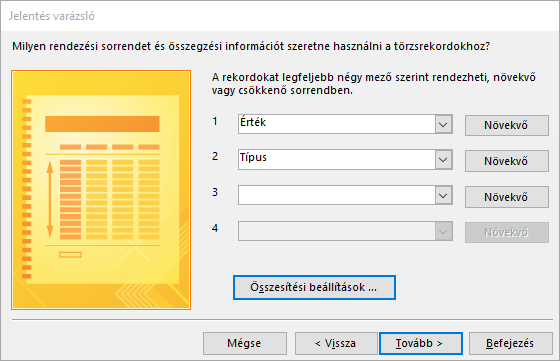Open the second sort field dropdown arrow
This screenshot has width=560, height=361.
click(x=443, y=159)
